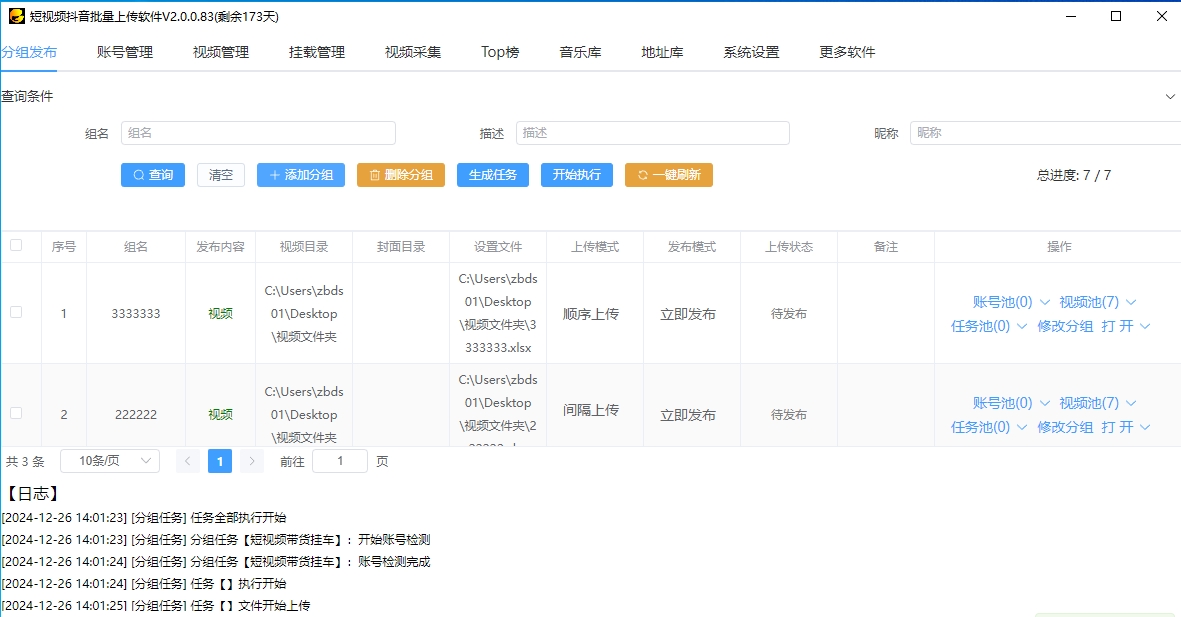
Task: Click 添加分组 plus button
Action: coord(300,175)
